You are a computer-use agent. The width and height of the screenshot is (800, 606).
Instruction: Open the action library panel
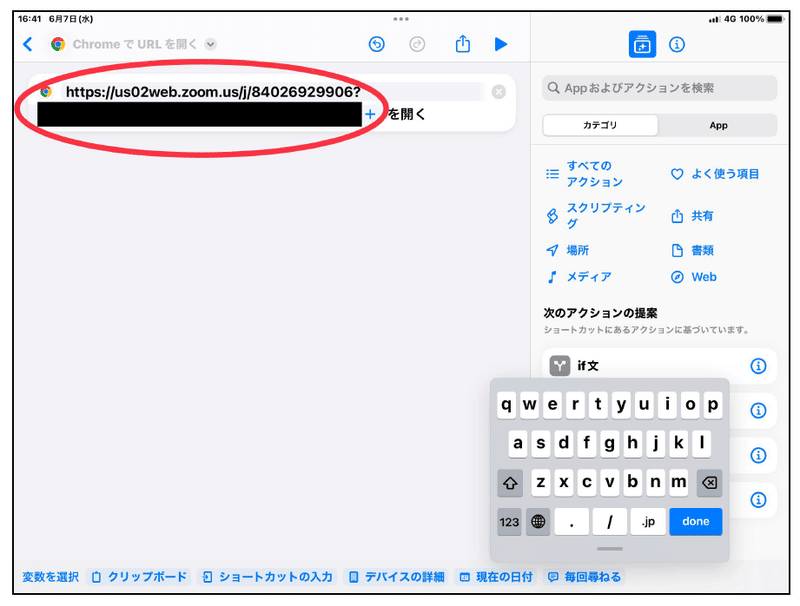pyautogui.click(x=642, y=44)
